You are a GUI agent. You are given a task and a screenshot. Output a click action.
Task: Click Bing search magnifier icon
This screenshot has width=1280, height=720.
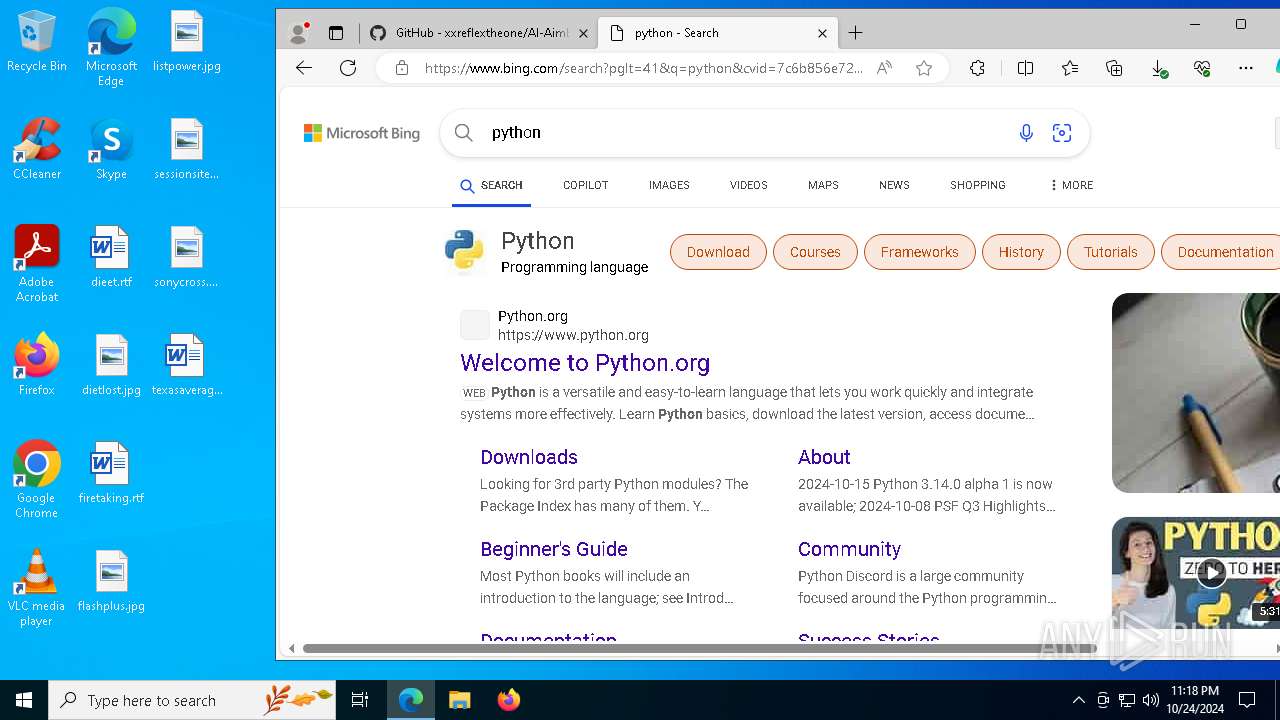pyautogui.click(x=463, y=133)
